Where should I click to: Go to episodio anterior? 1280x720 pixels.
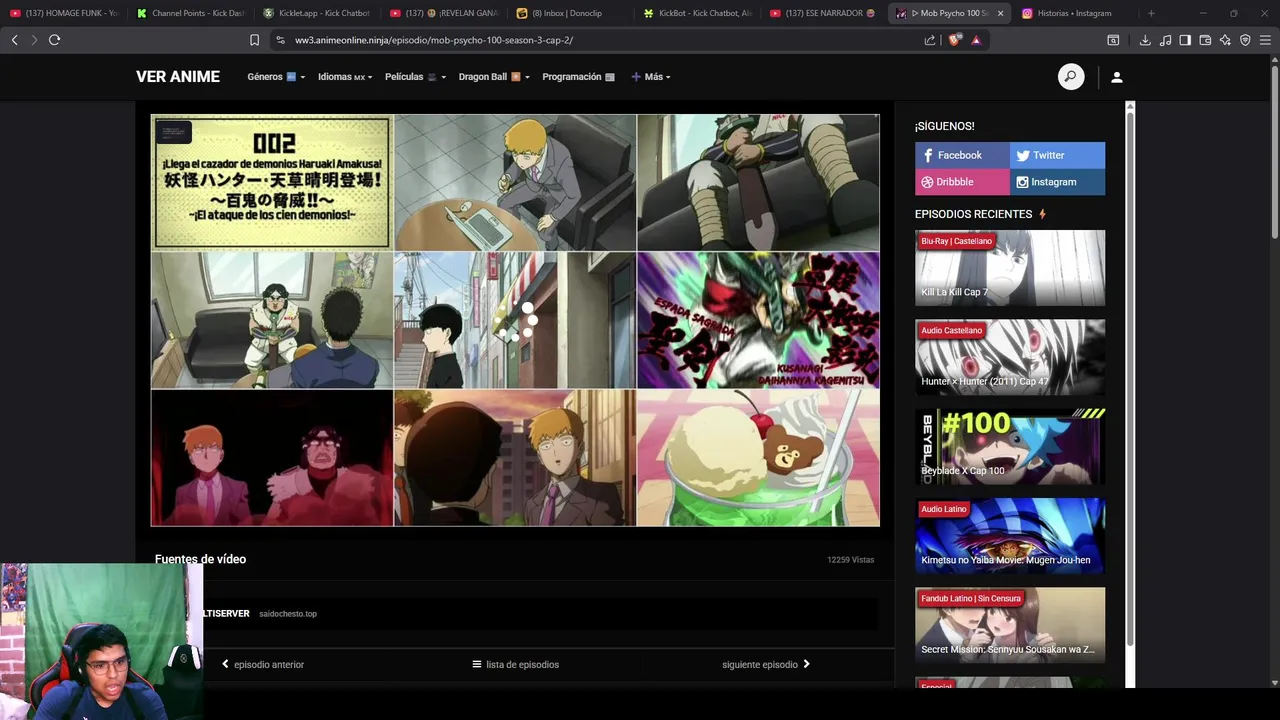(263, 664)
